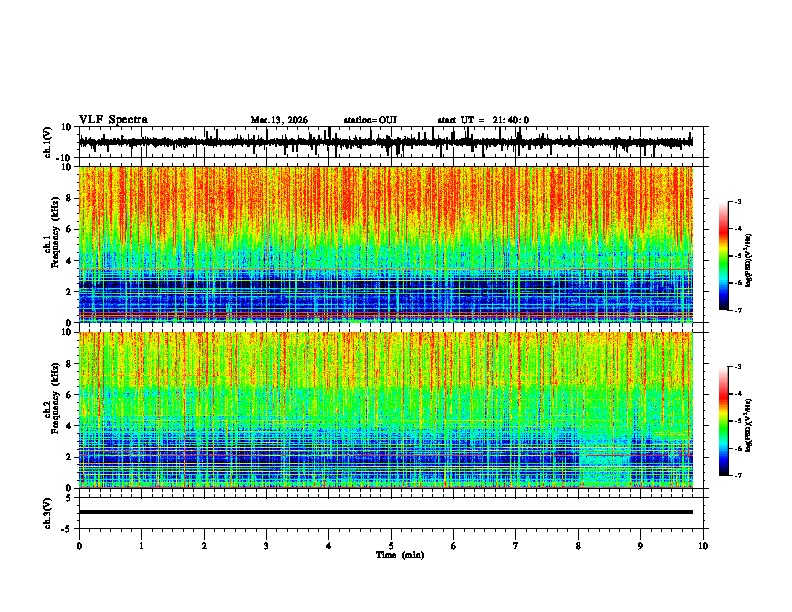Click the "-10" tick on the ch.1(V) axis

[x=65, y=158]
